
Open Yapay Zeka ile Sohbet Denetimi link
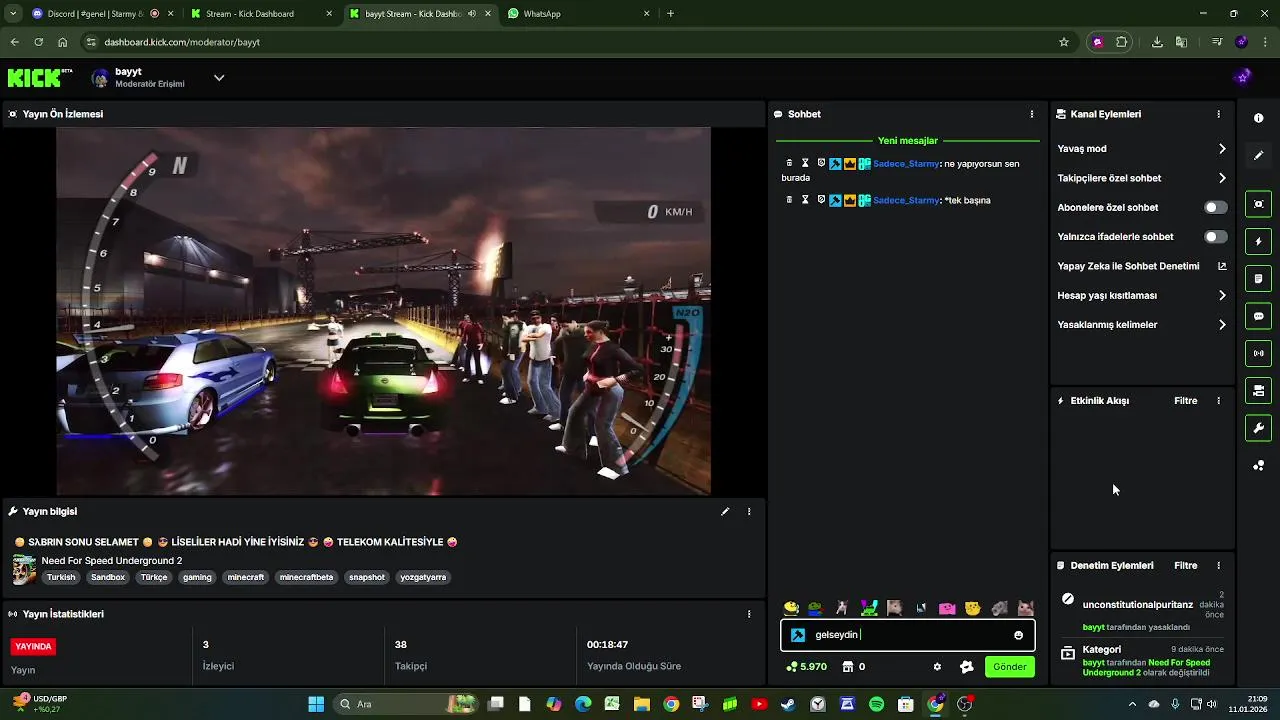(x=1142, y=266)
